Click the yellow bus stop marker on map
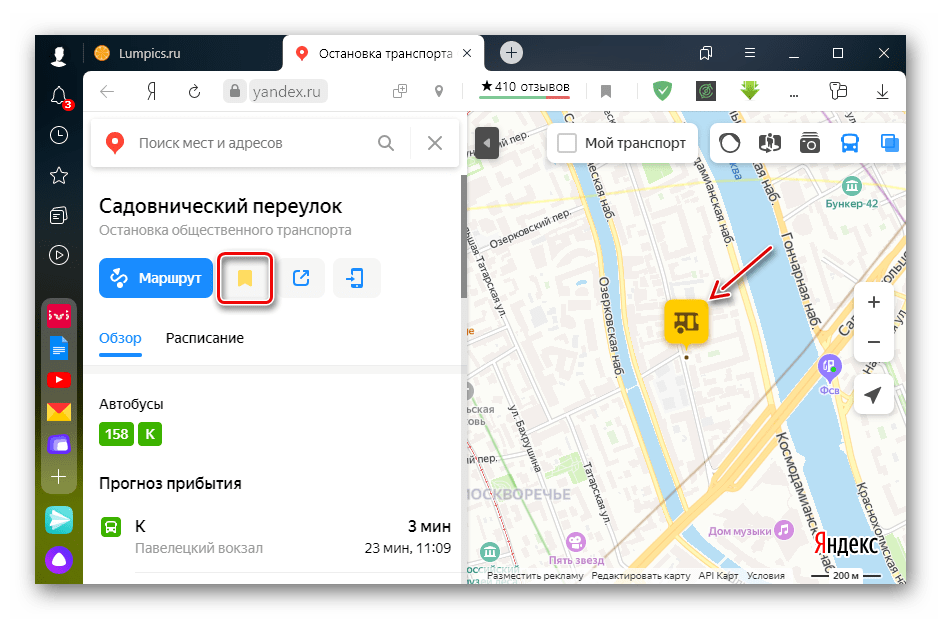The width and height of the screenshot is (941, 623). pos(686,321)
